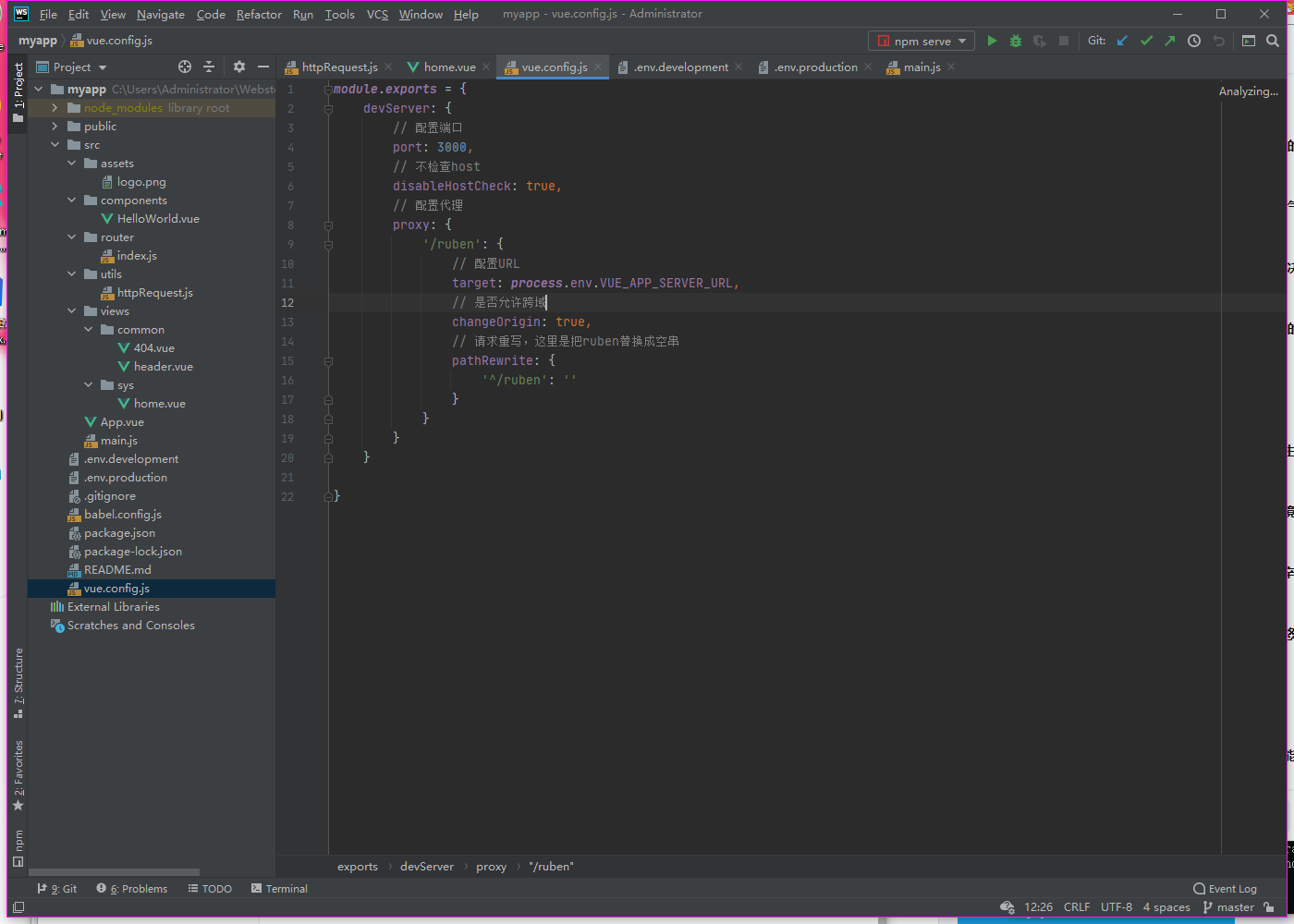The height and width of the screenshot is (924, 1294).
Task: Toggle the Project tool window stripe button
Action: pos(18,92)
